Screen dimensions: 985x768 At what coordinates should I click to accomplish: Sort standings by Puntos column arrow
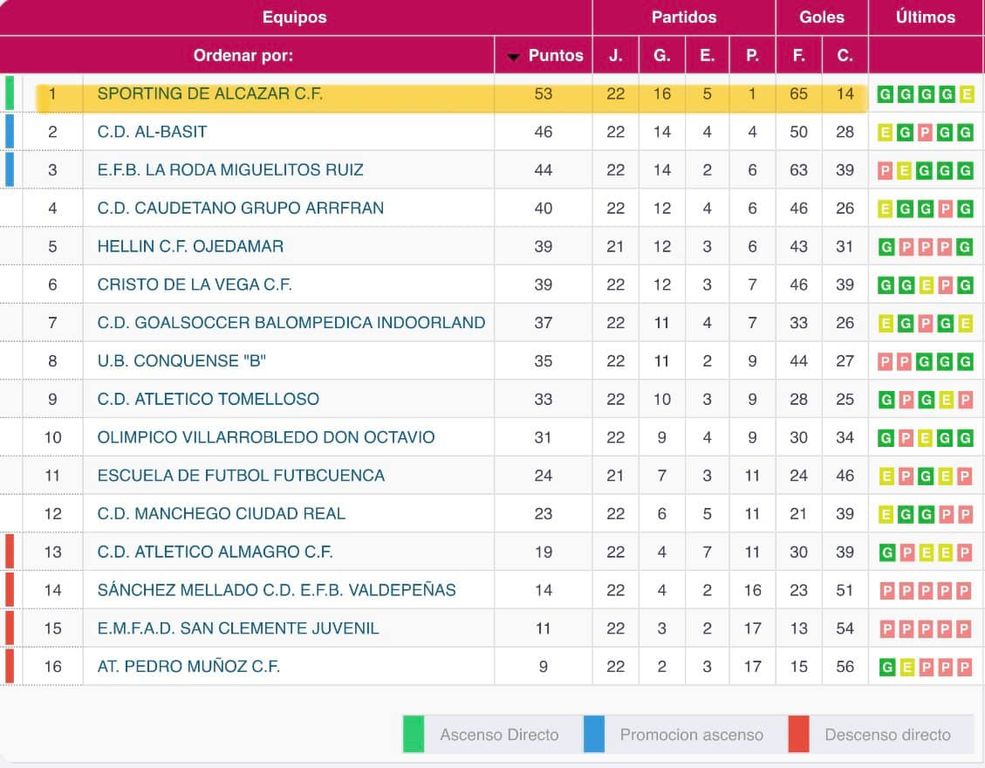point(544,56)
